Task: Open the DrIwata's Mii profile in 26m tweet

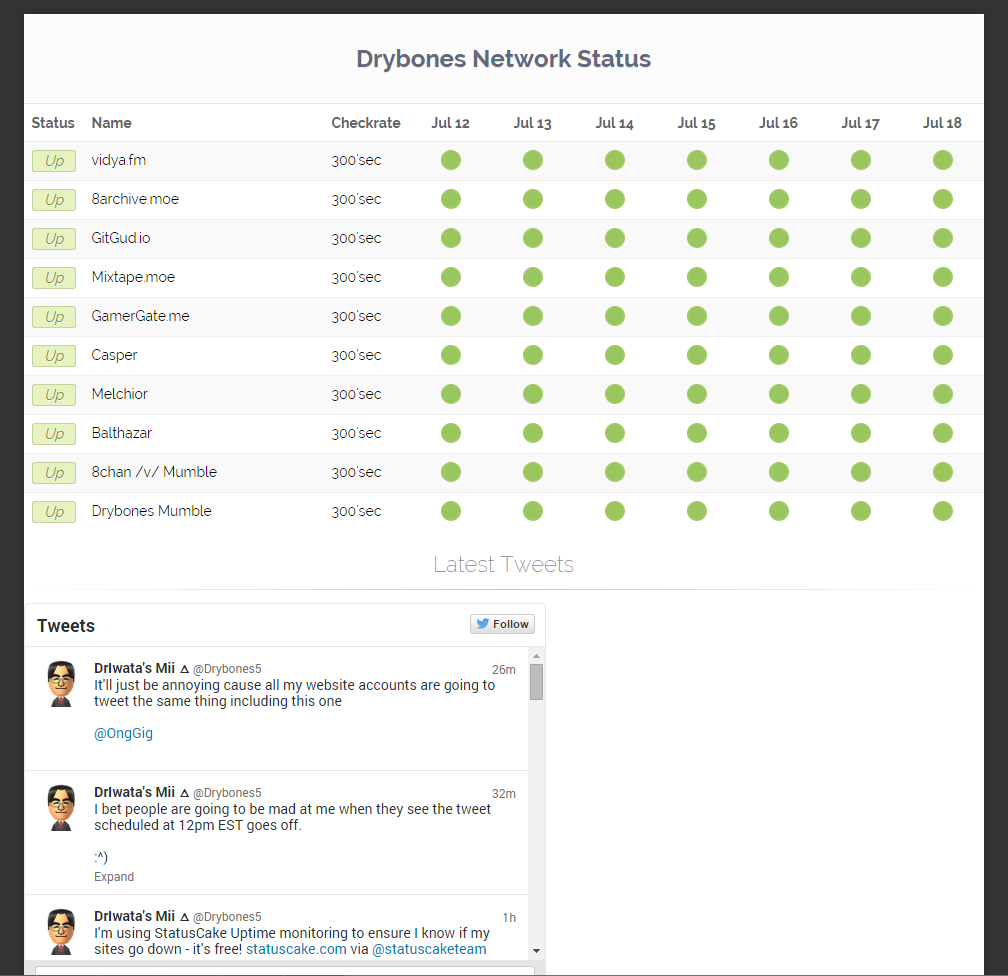Action: point(134,668)
